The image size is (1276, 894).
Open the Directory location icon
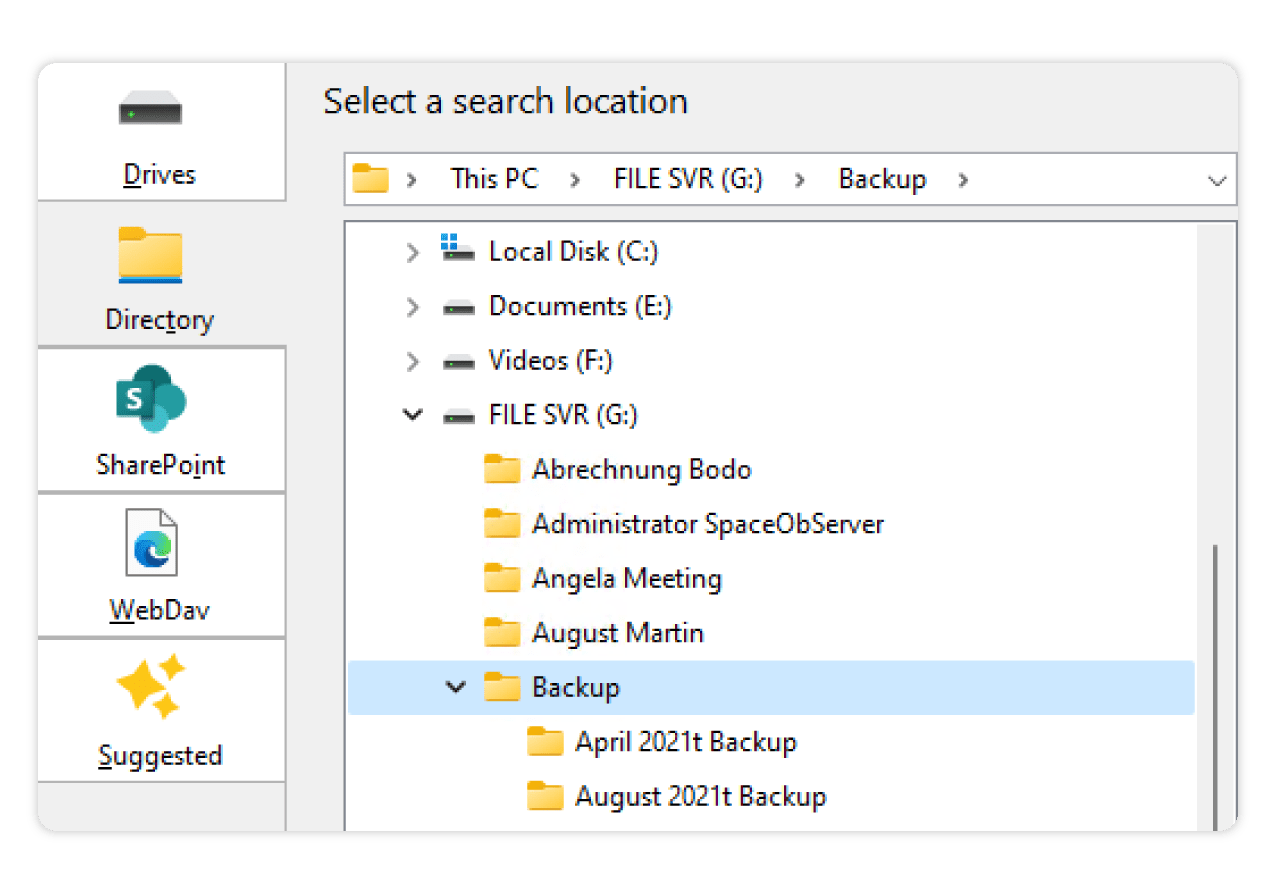point(150,254)
